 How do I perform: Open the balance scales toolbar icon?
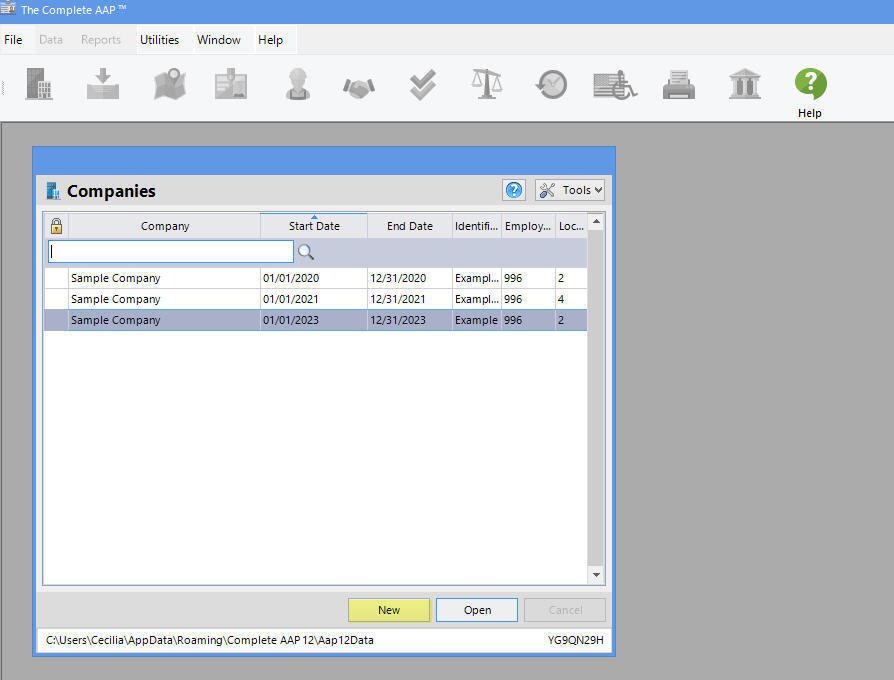pos(486,84)
